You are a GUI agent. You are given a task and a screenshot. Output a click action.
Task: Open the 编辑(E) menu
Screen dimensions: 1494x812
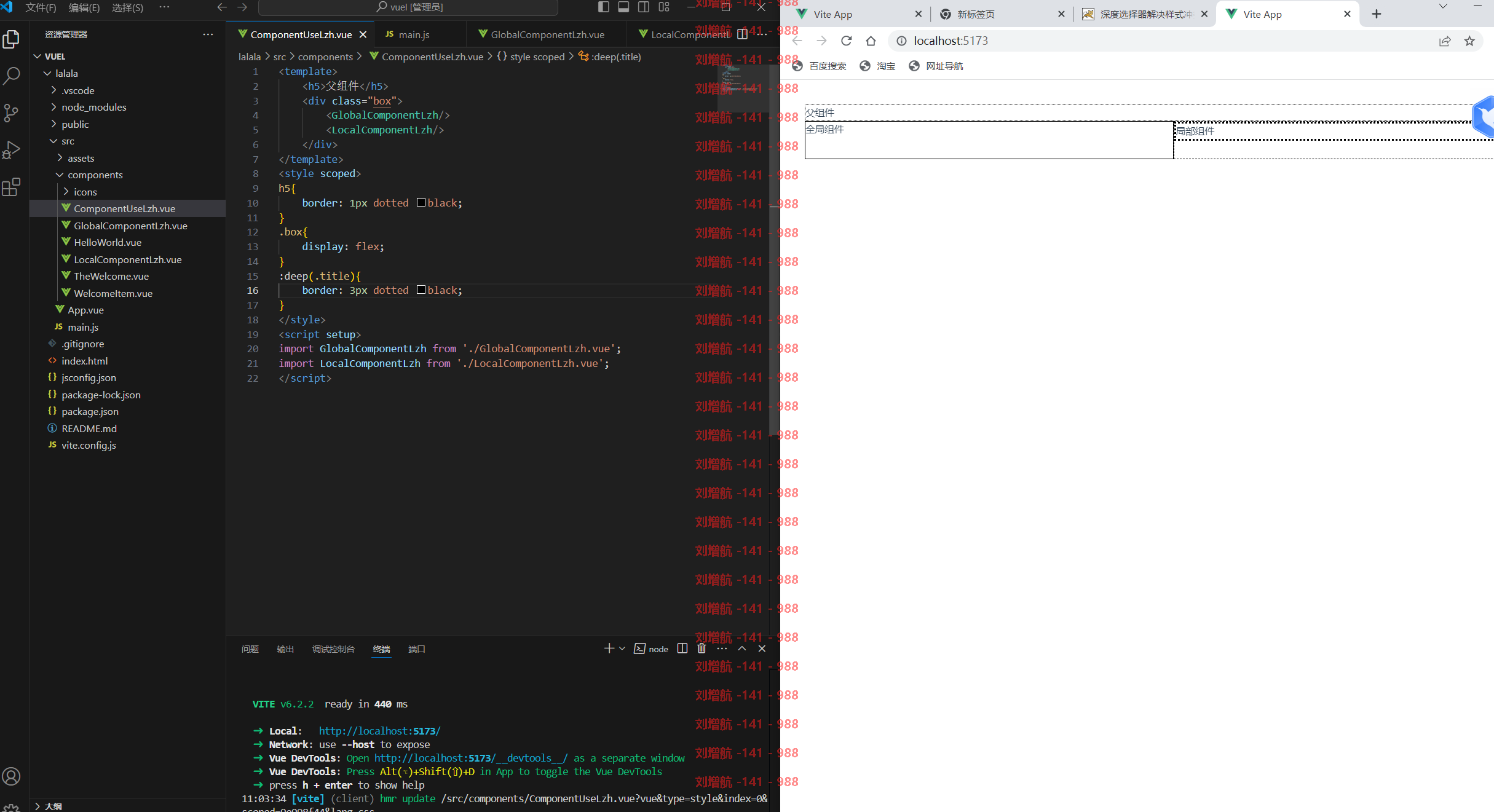point(84,7)
